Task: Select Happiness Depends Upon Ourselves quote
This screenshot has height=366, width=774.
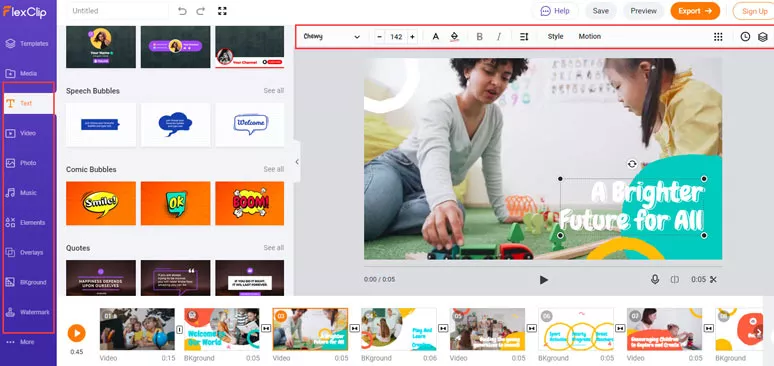Action: coord(101,278)
